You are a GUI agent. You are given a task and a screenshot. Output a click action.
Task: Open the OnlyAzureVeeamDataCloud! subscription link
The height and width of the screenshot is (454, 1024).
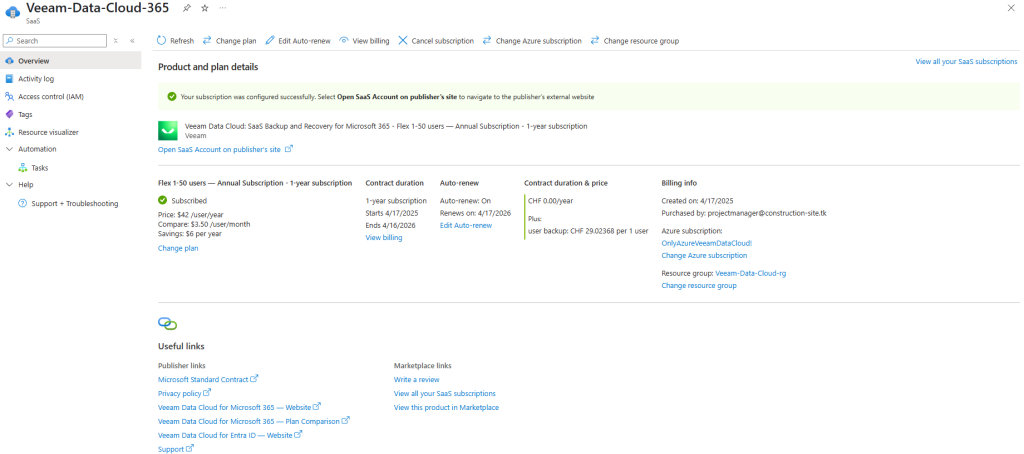(707, 243)
